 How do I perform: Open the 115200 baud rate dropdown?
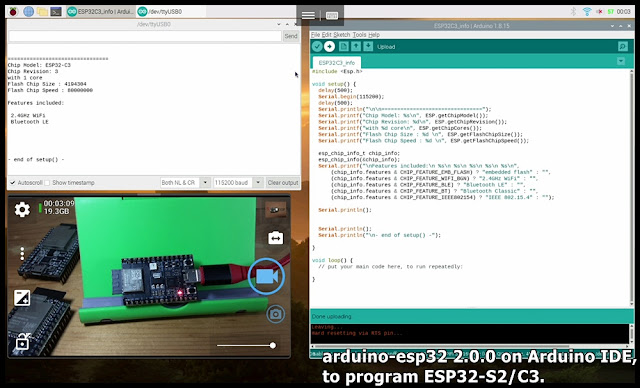coord(238,182)
